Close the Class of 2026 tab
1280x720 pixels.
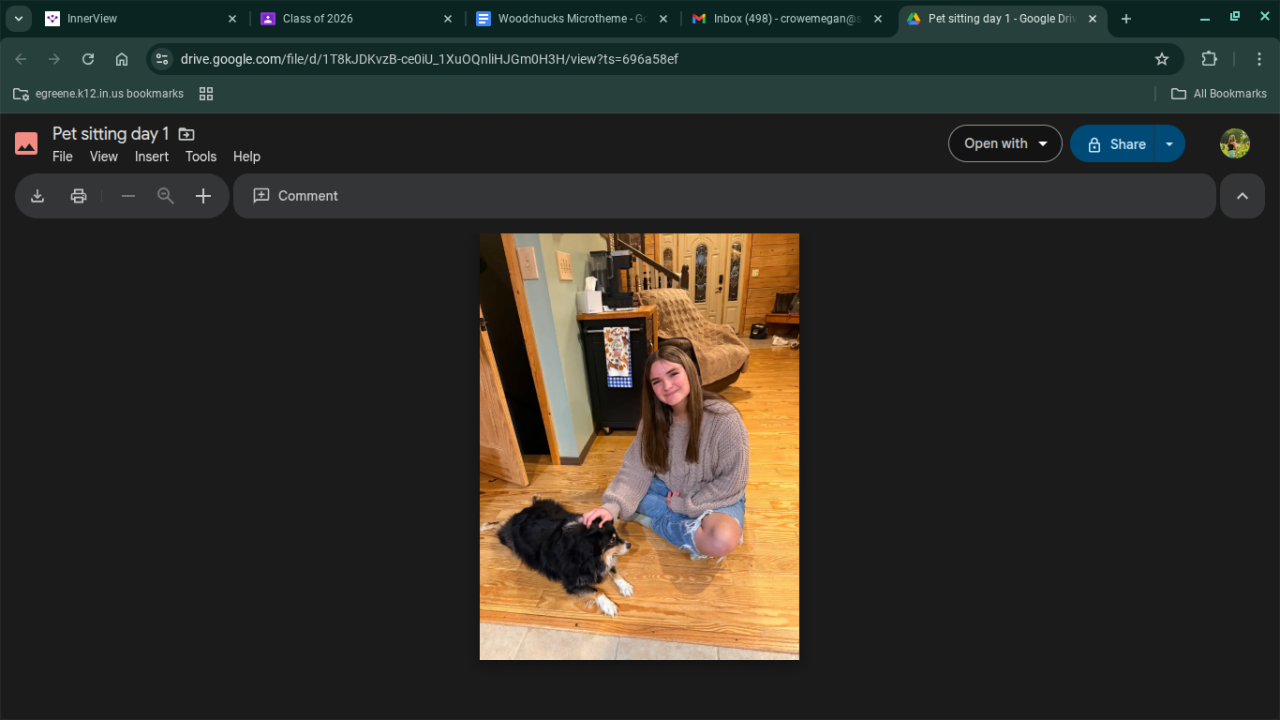[447, 19]
